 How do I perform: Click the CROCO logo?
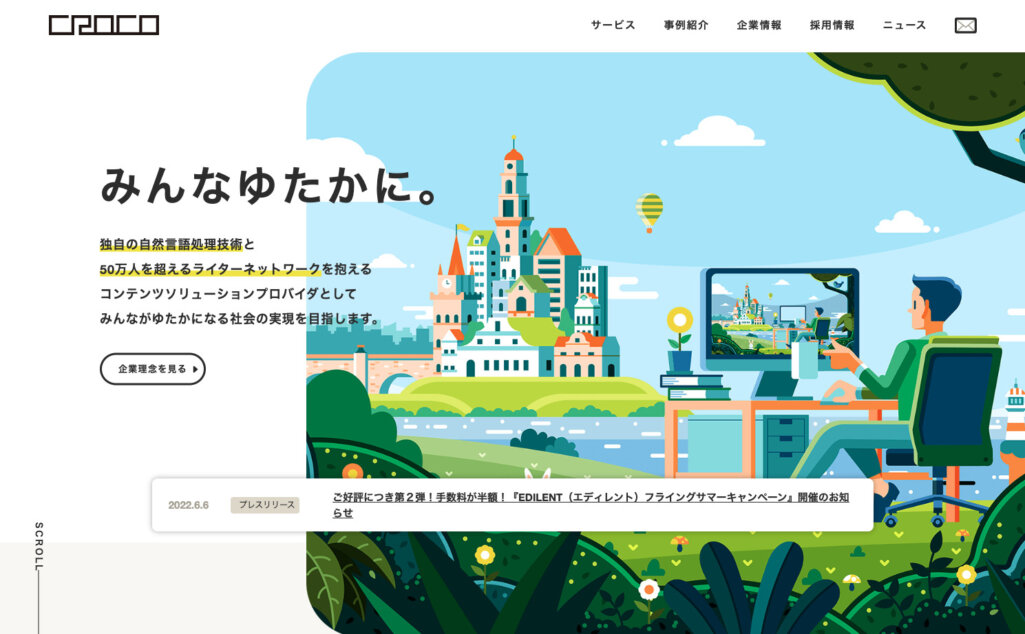click(x=104, y=25)
